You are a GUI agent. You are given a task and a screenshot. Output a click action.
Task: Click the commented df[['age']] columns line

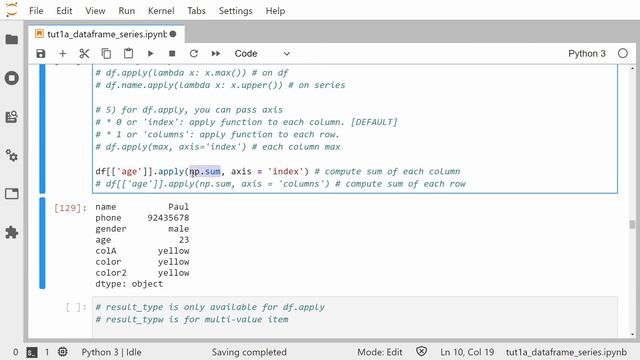point(280,184)
